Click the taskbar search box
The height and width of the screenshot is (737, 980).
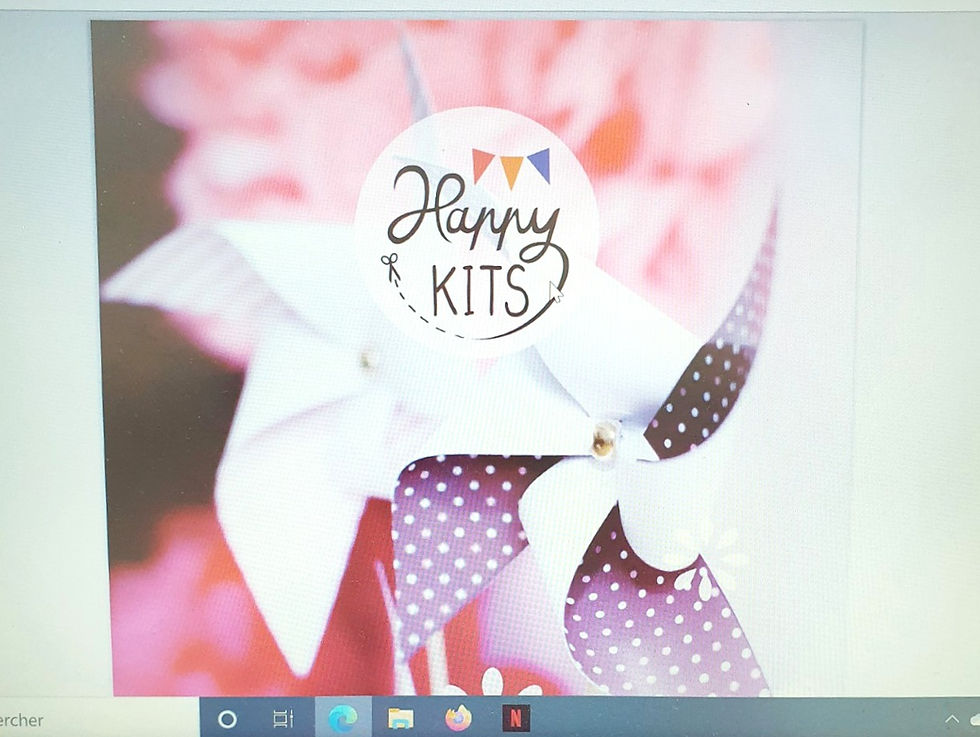click(99, 719)
